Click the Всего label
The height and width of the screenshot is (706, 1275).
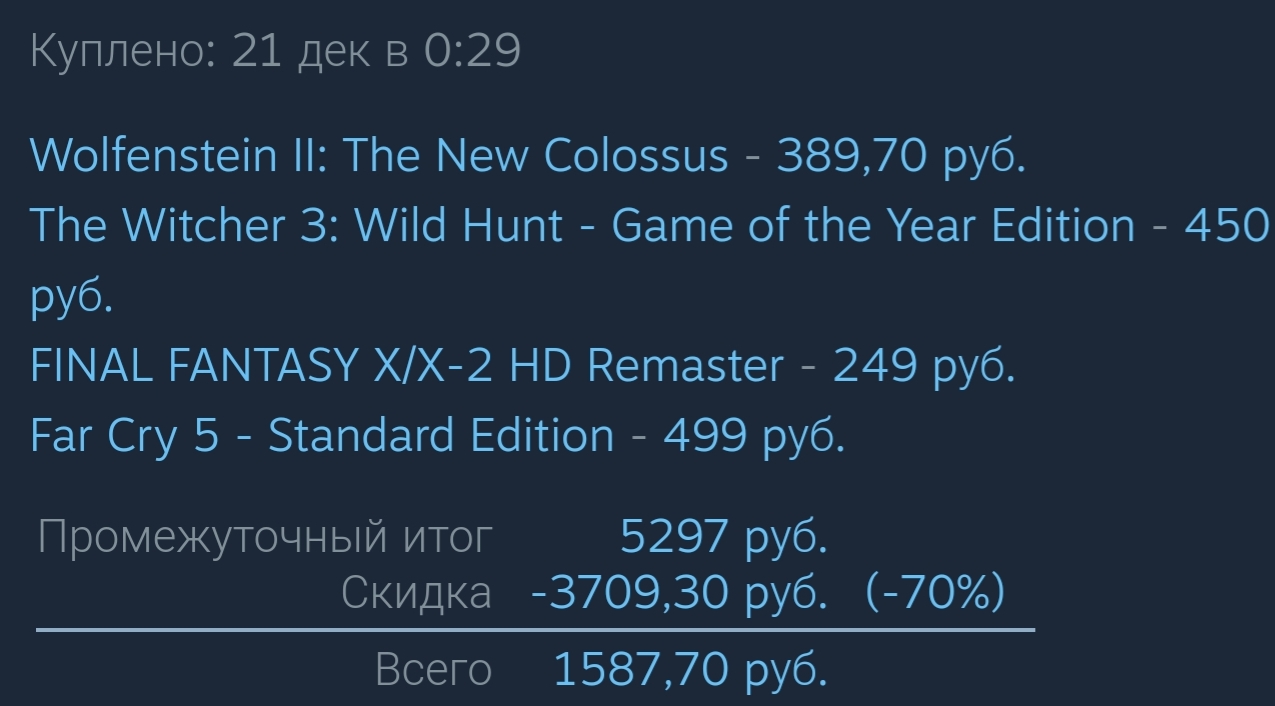433,670
